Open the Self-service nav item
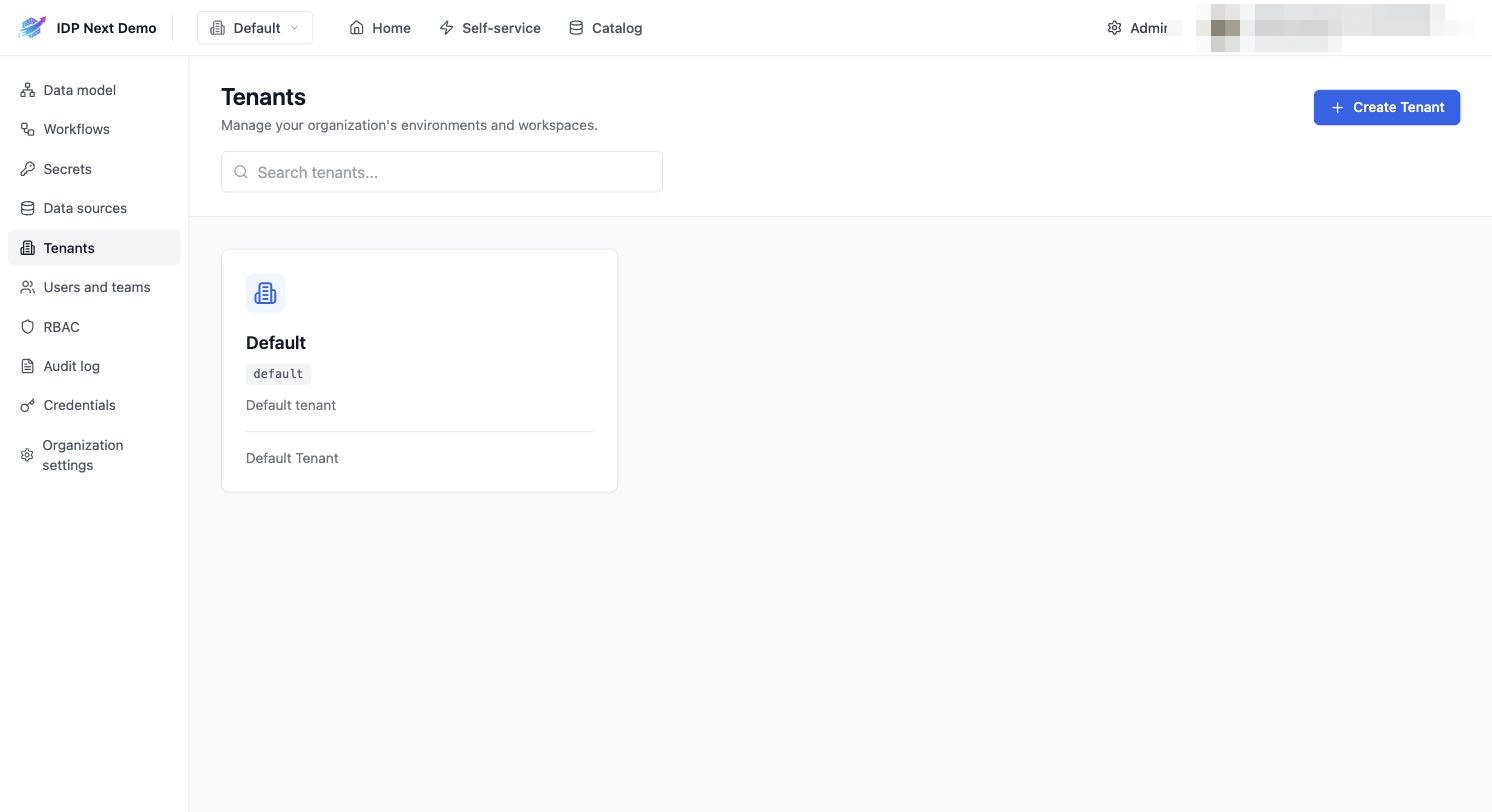Image resolution: width=1492 pixels, height=812 pixels. (490, 28)
